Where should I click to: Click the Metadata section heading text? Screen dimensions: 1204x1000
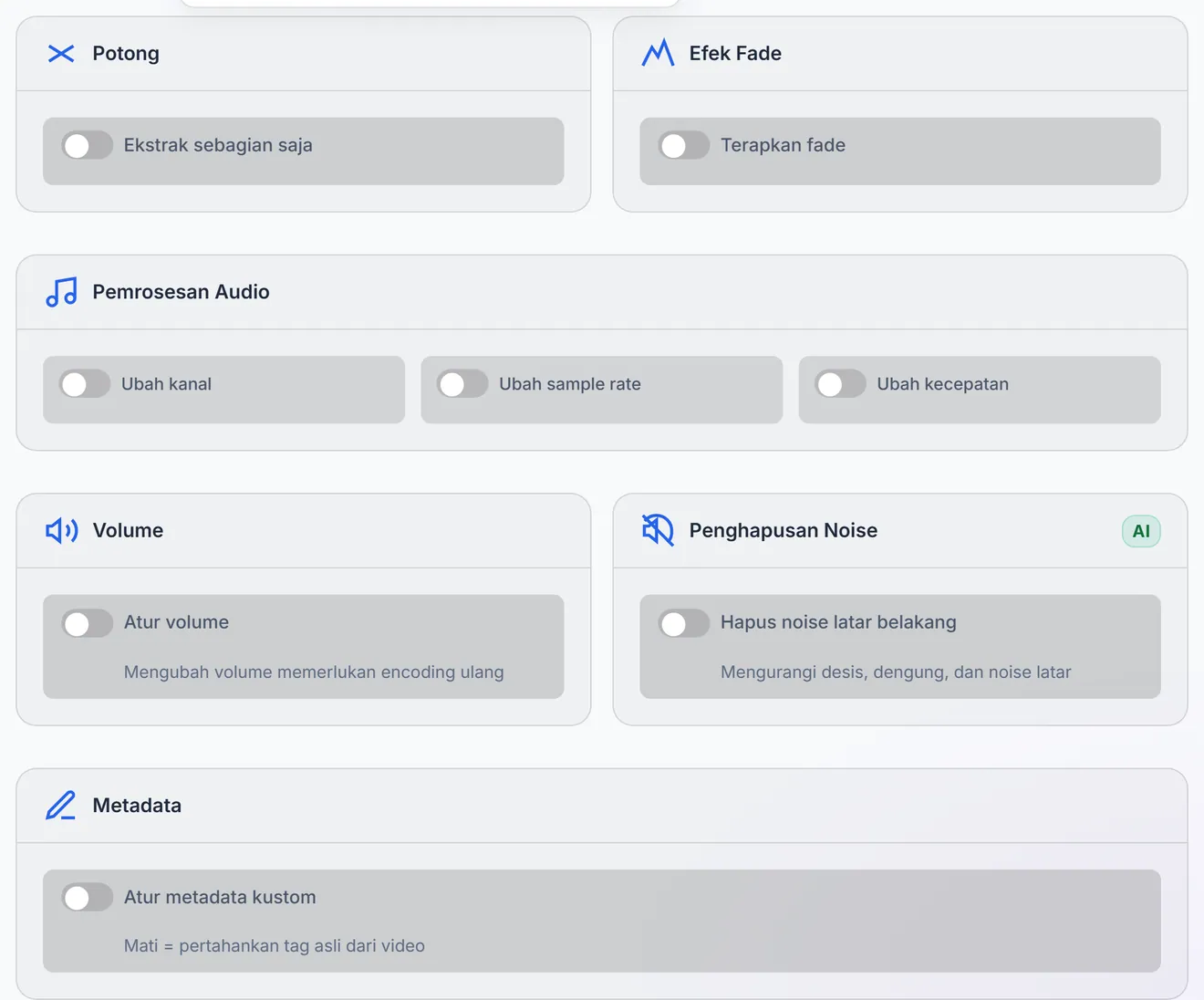tap(137, 806)
